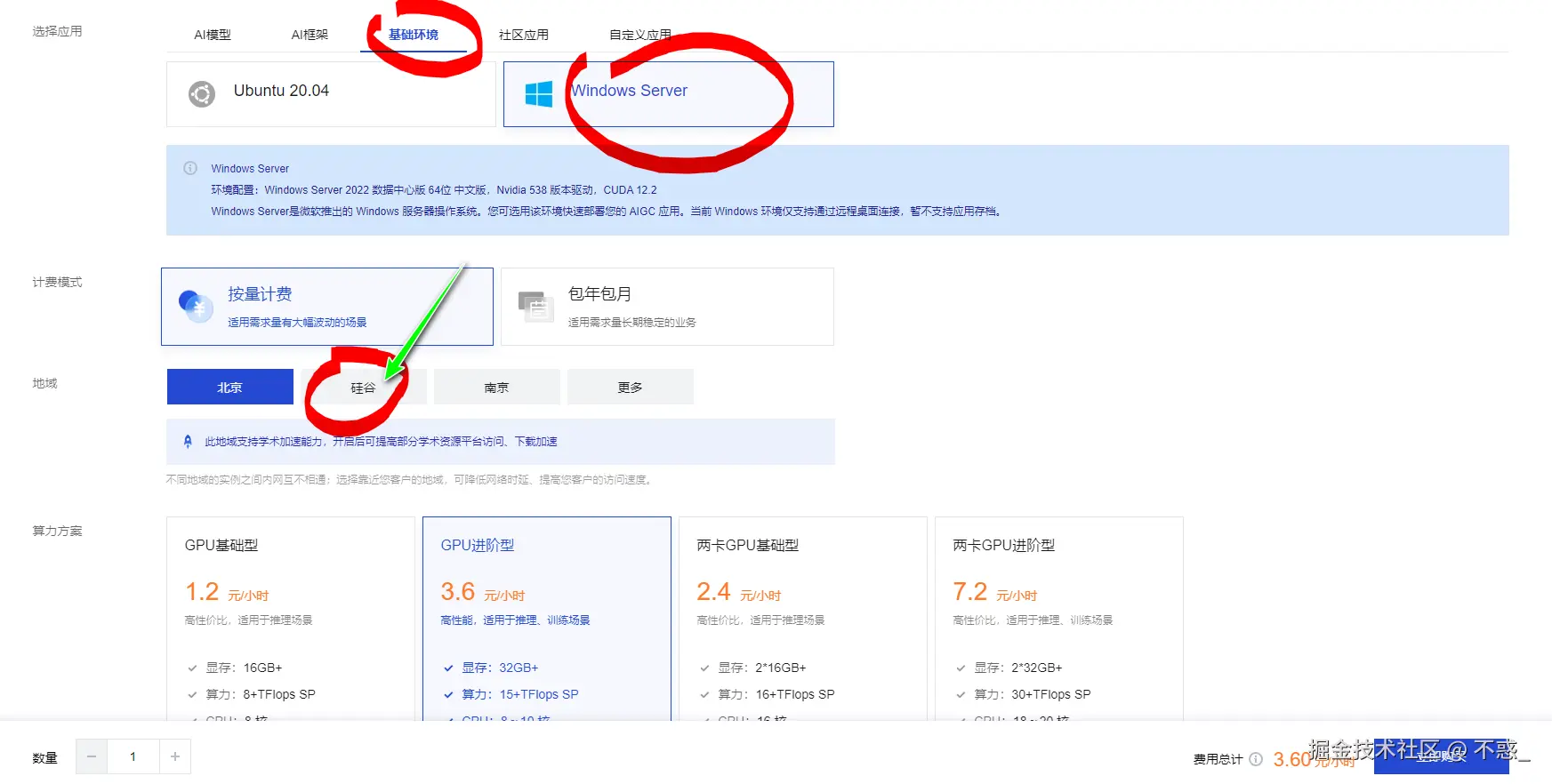The height and width of the screenshot is (784, 1552).
Task: Select the 硅谷 region
Action: point(364,387)
